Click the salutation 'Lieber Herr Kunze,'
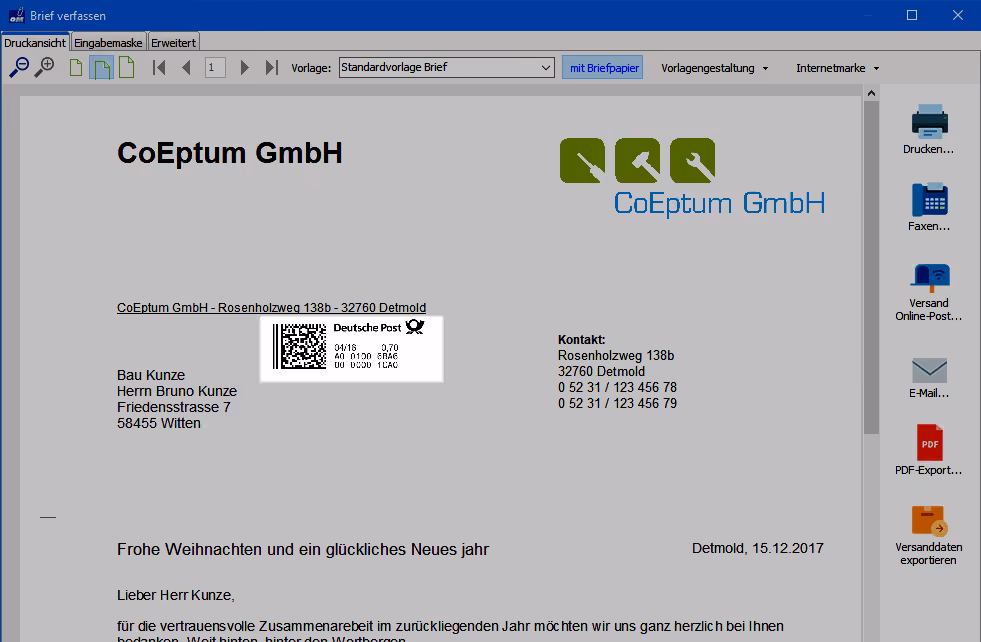This screenshot has width=981, height=642. click(x=176, y=595)
